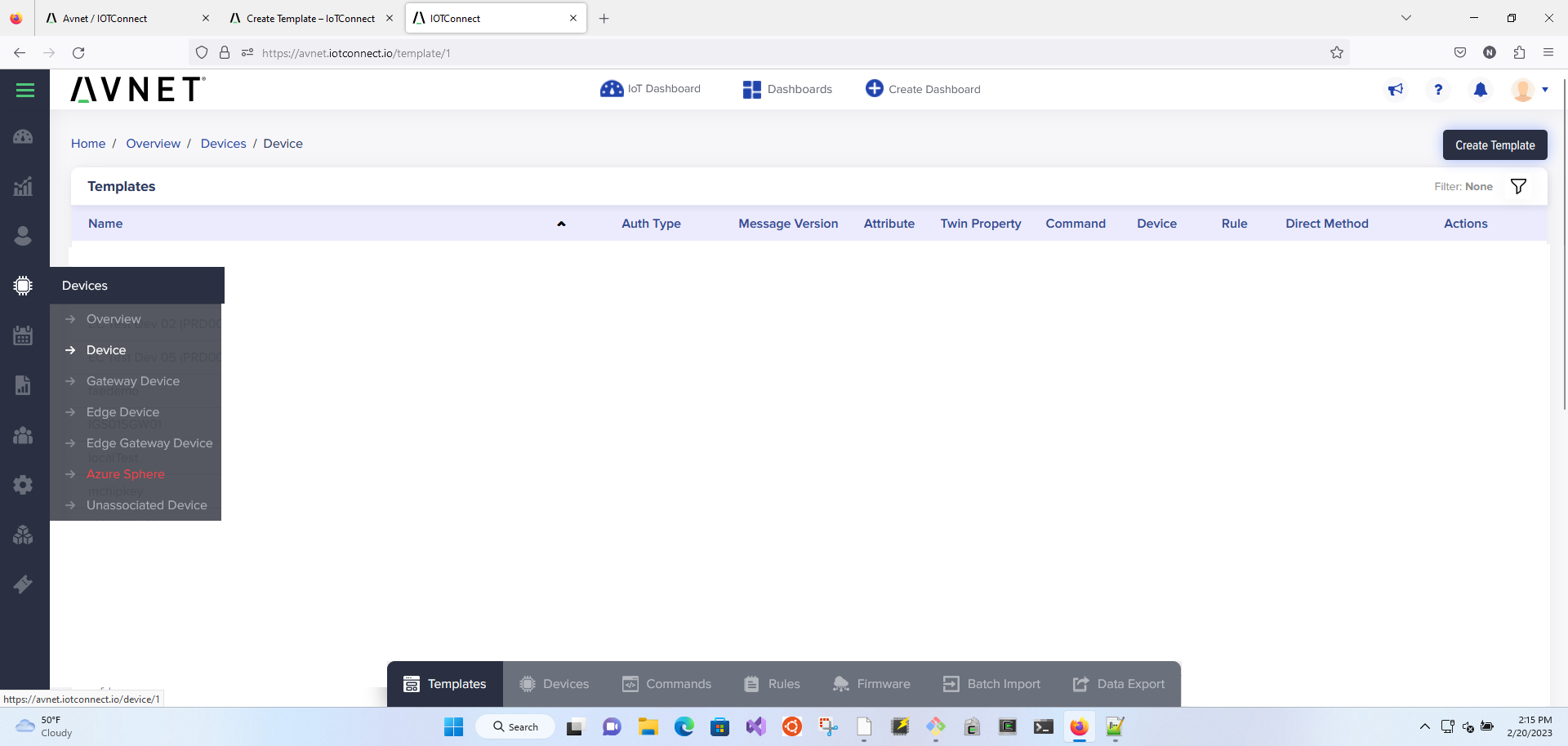
Task: Open the megaphone announcements icon
Action: click(x=1396, y=90)
